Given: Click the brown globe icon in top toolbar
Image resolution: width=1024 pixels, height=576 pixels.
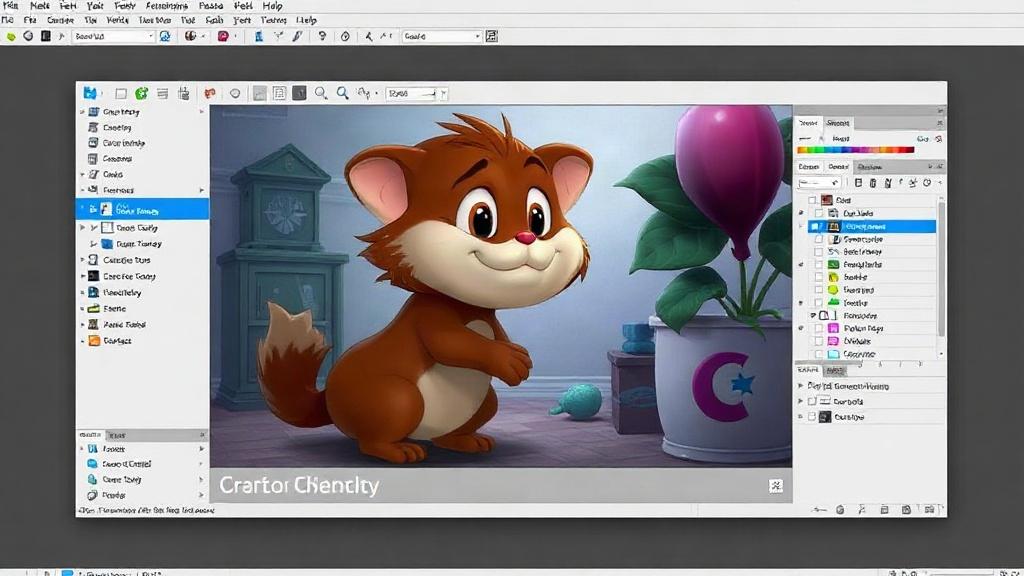Looking at the screenshot, I should click(190, 36).
